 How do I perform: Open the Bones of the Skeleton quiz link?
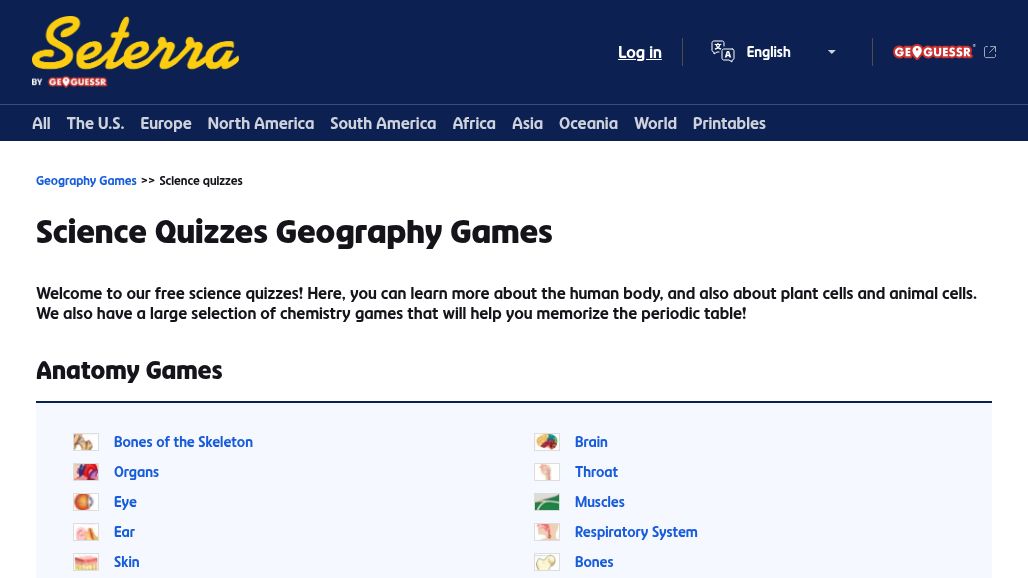coord(183,442)
